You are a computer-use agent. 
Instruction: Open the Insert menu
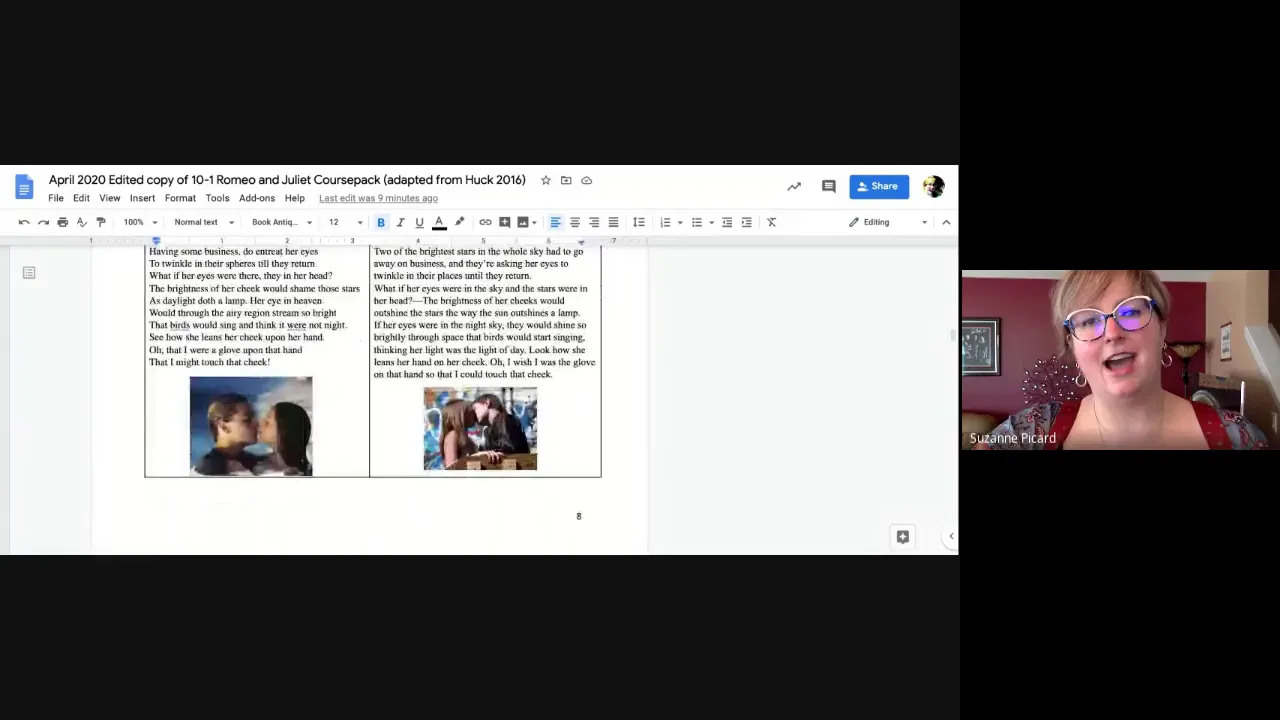[x=142, y=198]
